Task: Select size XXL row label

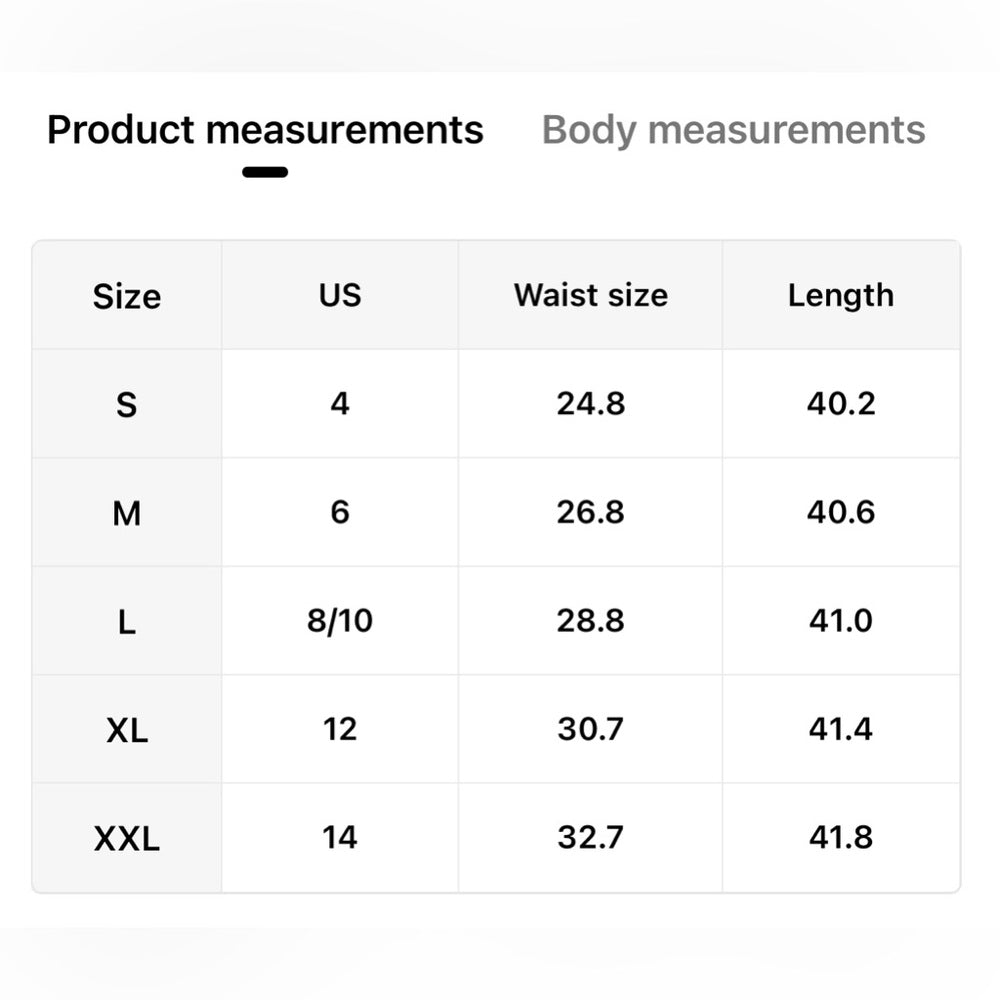Action: click(127, 837)
